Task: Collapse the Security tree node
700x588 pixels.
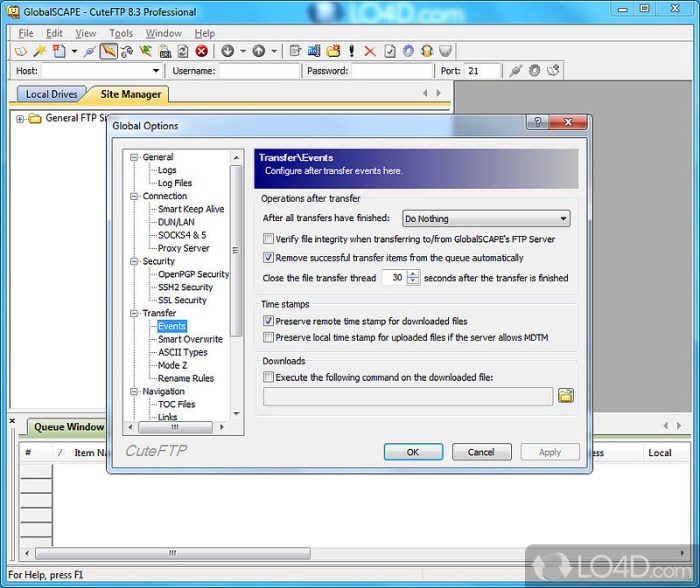Action: [x=133, y=261]
